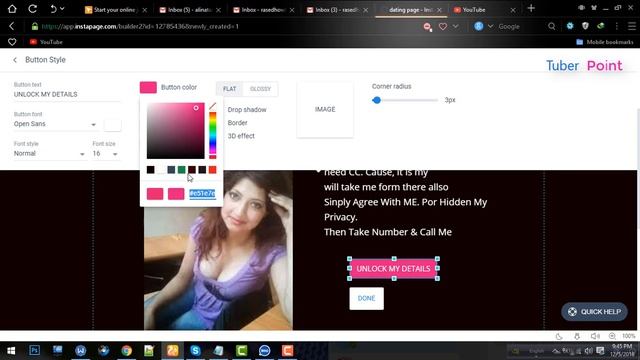Open Google Chrome from the taskbar
Image resolution: width=640 pixels, height=360 pixels.
(x=127, y=350)
